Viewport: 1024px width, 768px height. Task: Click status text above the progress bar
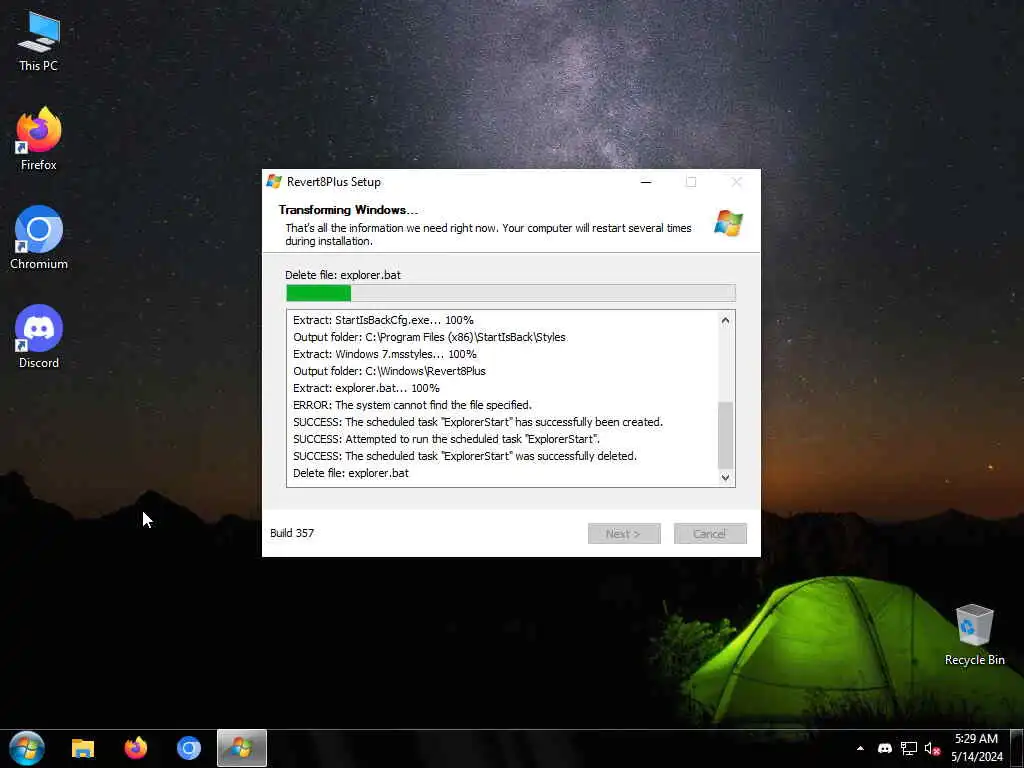click(x=343, y=275)
